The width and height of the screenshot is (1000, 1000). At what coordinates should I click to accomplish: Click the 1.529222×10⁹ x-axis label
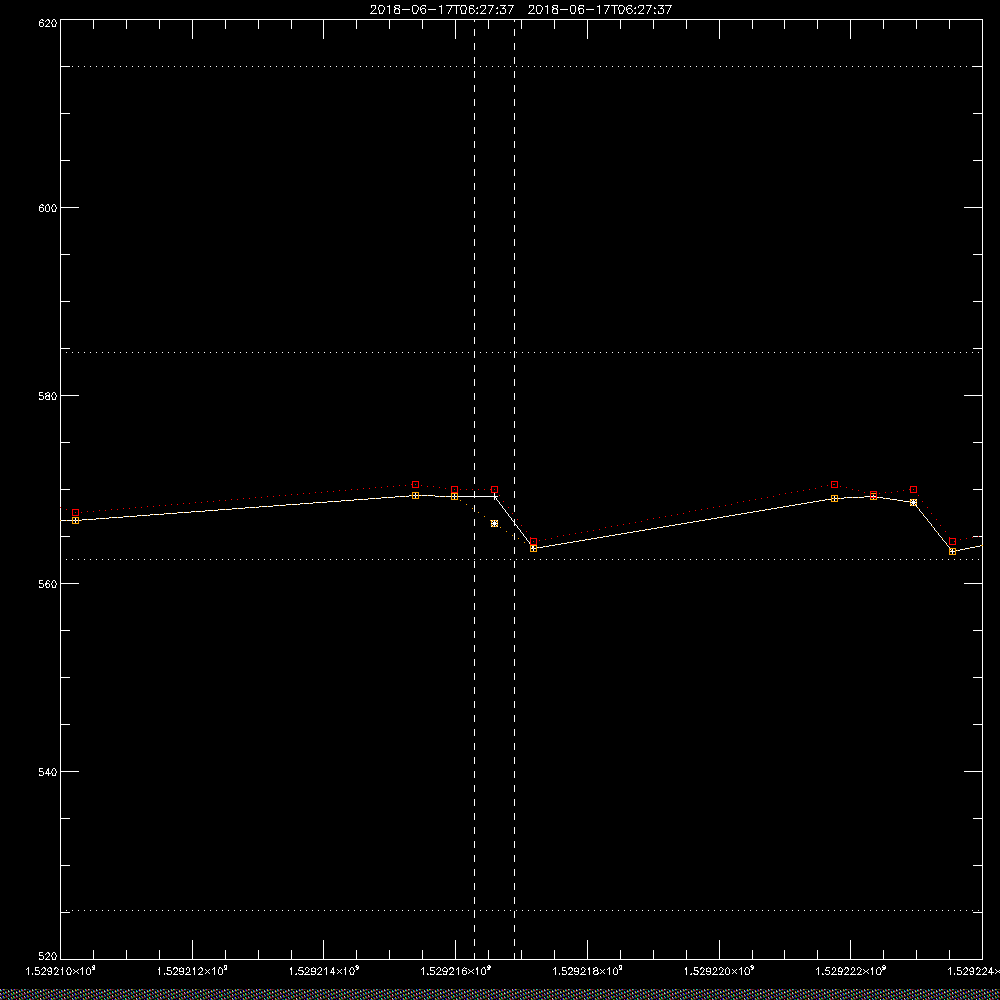[x=851, y=971]
